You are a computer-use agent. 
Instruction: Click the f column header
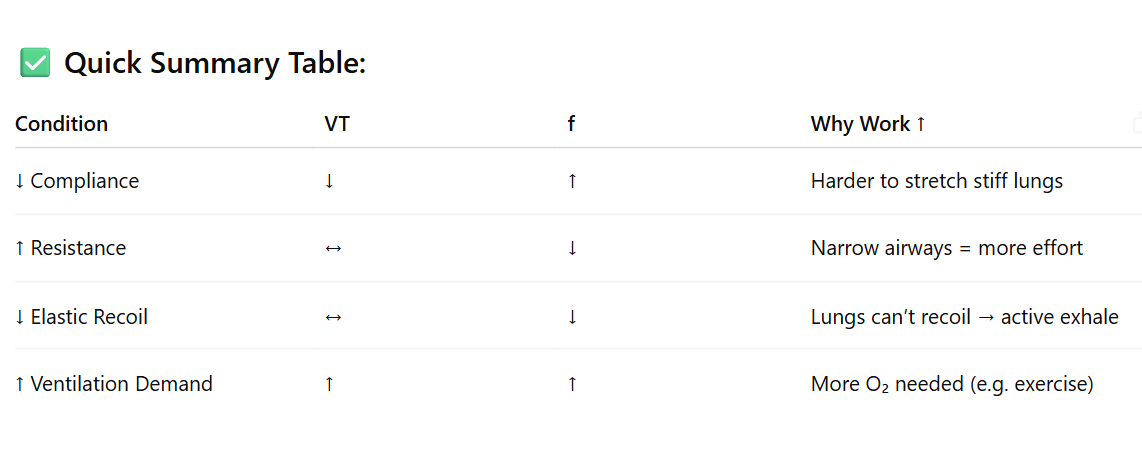pos(571,124)
